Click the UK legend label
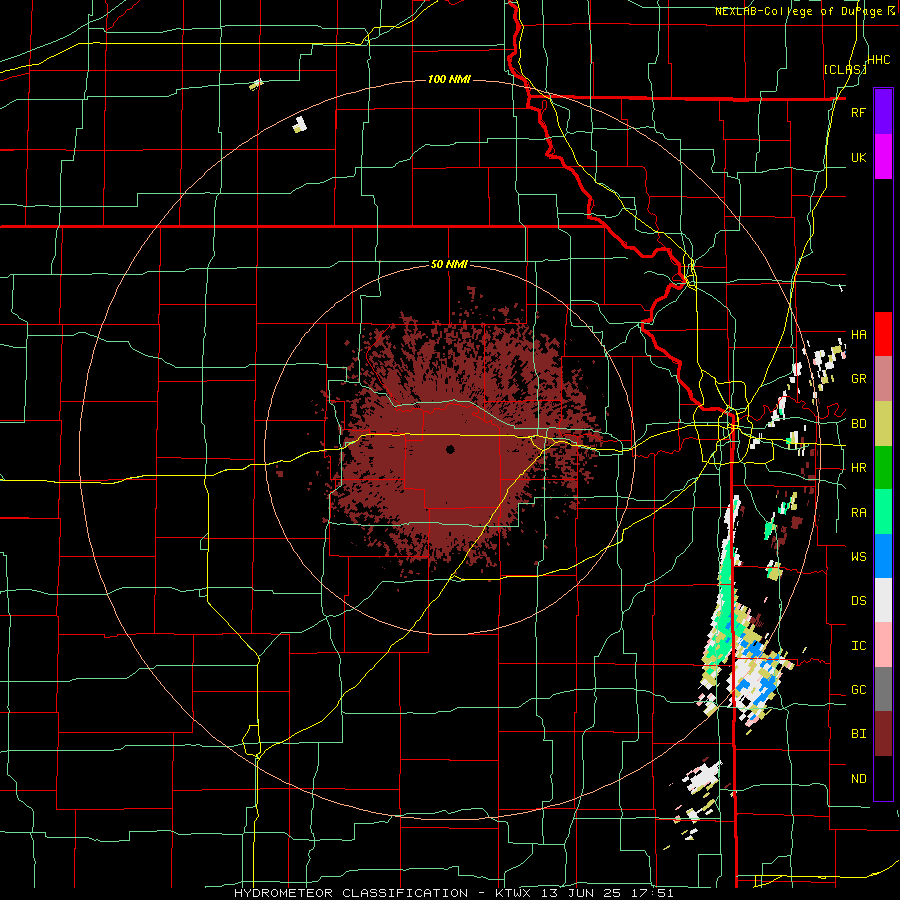The image size is (900, 900). coord(858,157)
